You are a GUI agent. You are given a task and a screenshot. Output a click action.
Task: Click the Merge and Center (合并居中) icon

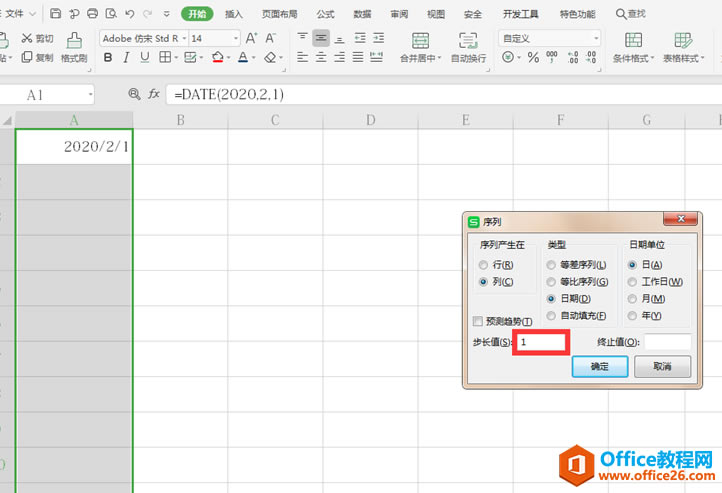pos(421,40)
